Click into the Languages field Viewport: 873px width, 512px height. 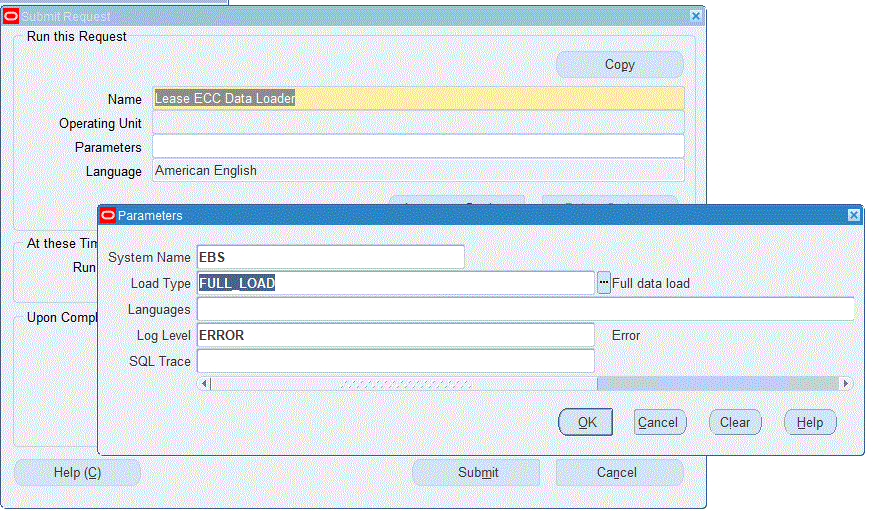[x=526, y=309]
